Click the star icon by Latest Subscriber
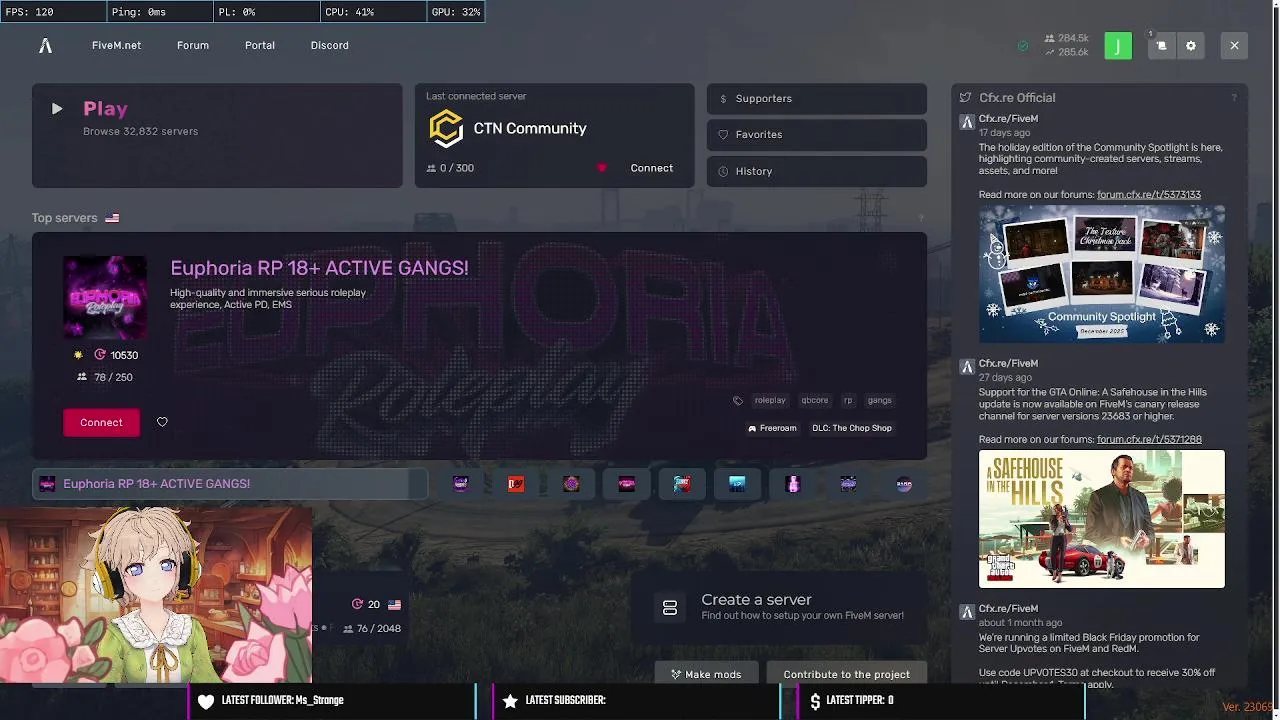 [510, 701]
